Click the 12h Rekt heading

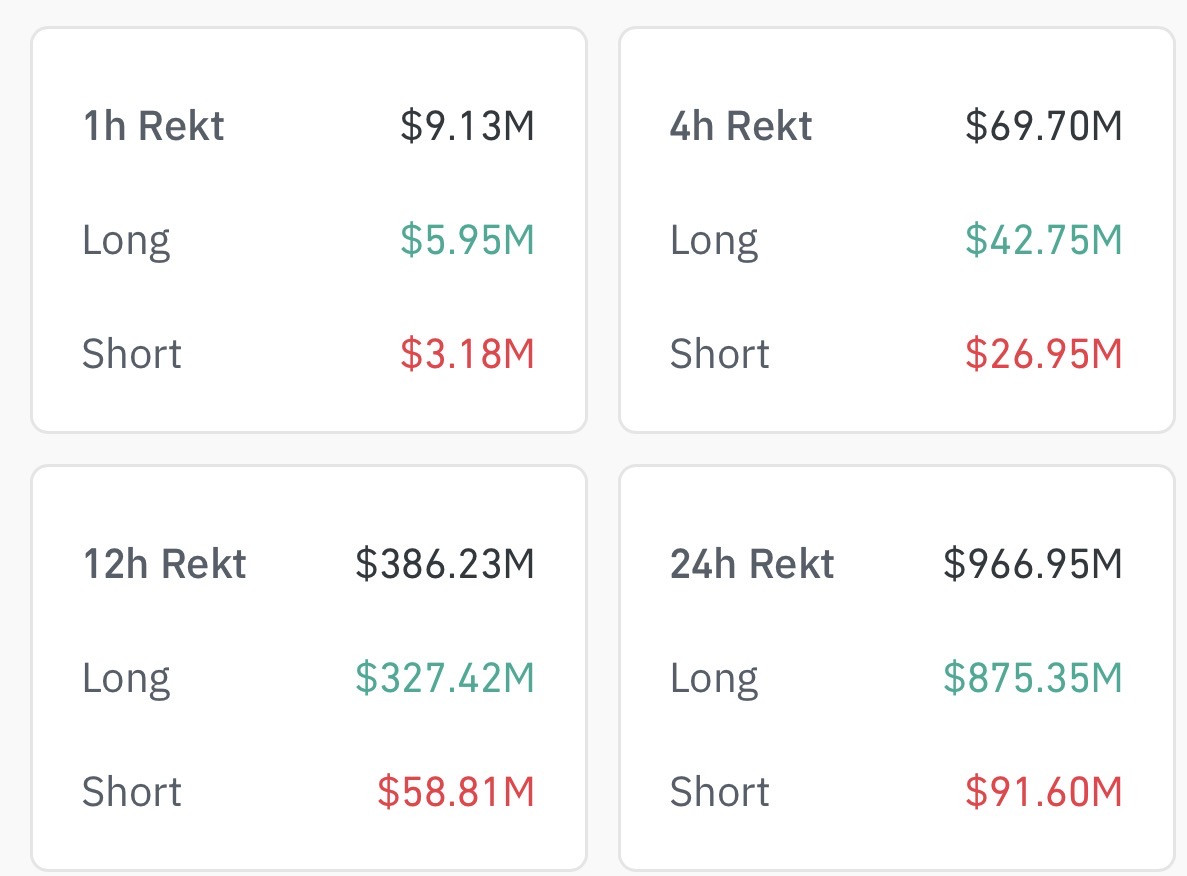pyautogui.click(x=164, y=565)
